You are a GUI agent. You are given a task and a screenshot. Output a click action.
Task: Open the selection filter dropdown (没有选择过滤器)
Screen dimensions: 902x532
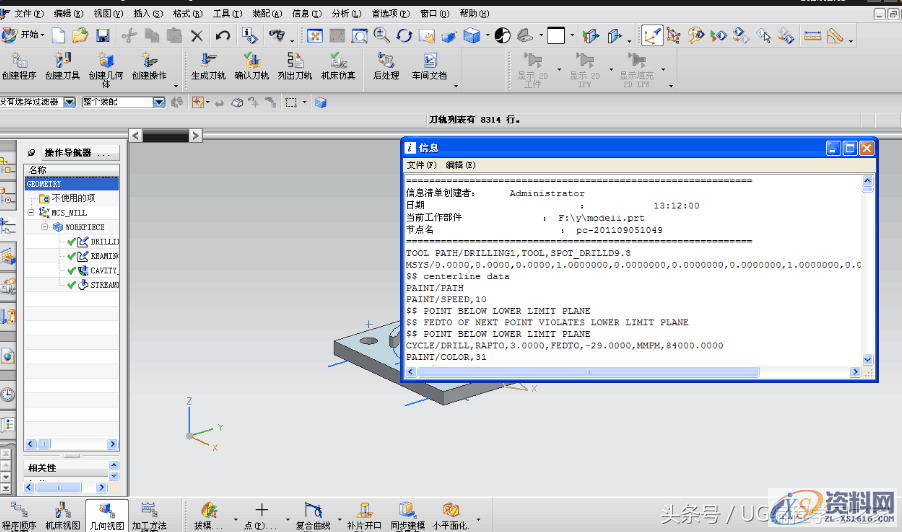[x=69, y=102]
